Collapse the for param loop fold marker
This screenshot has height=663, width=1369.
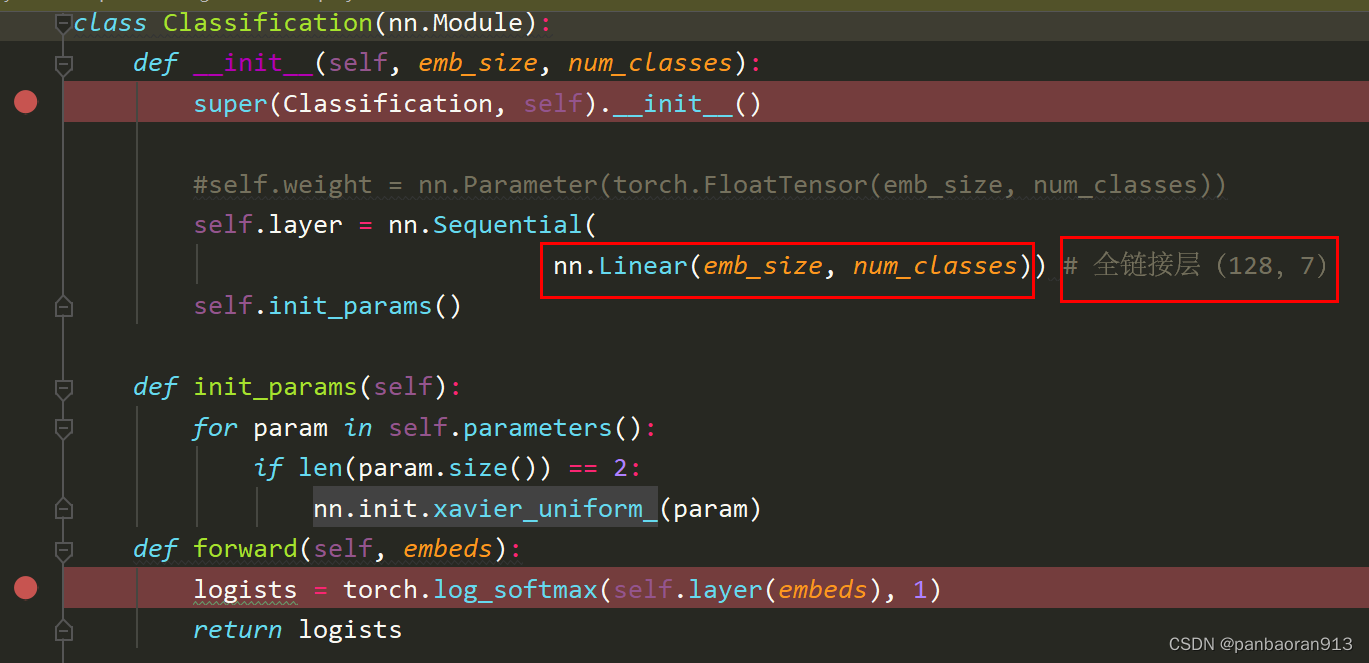[64, 429]
